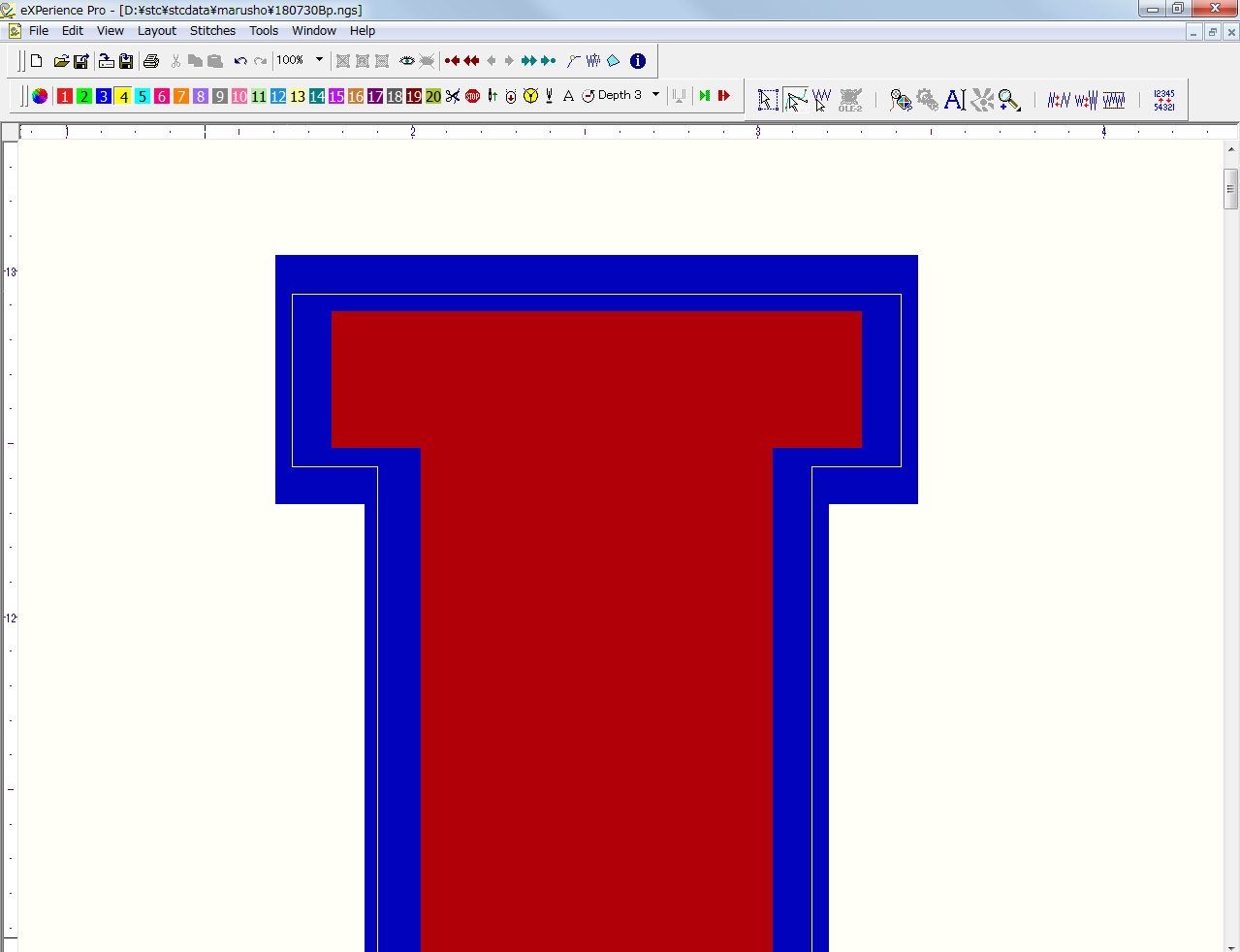This screenshot has width=1240, height=952.
Task: Open the Window menu
Action: pyautogui.click(x=314, y=31)
